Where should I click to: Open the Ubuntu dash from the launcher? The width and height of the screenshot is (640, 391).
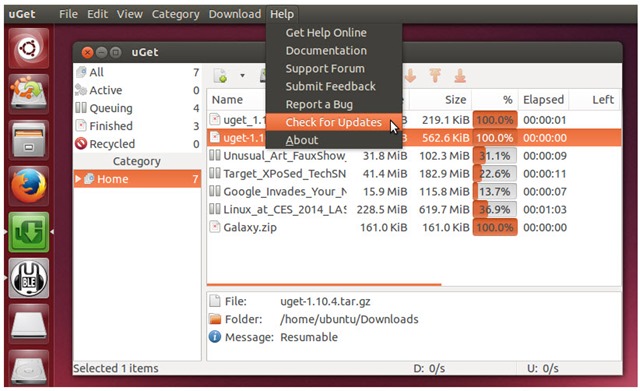29,49
